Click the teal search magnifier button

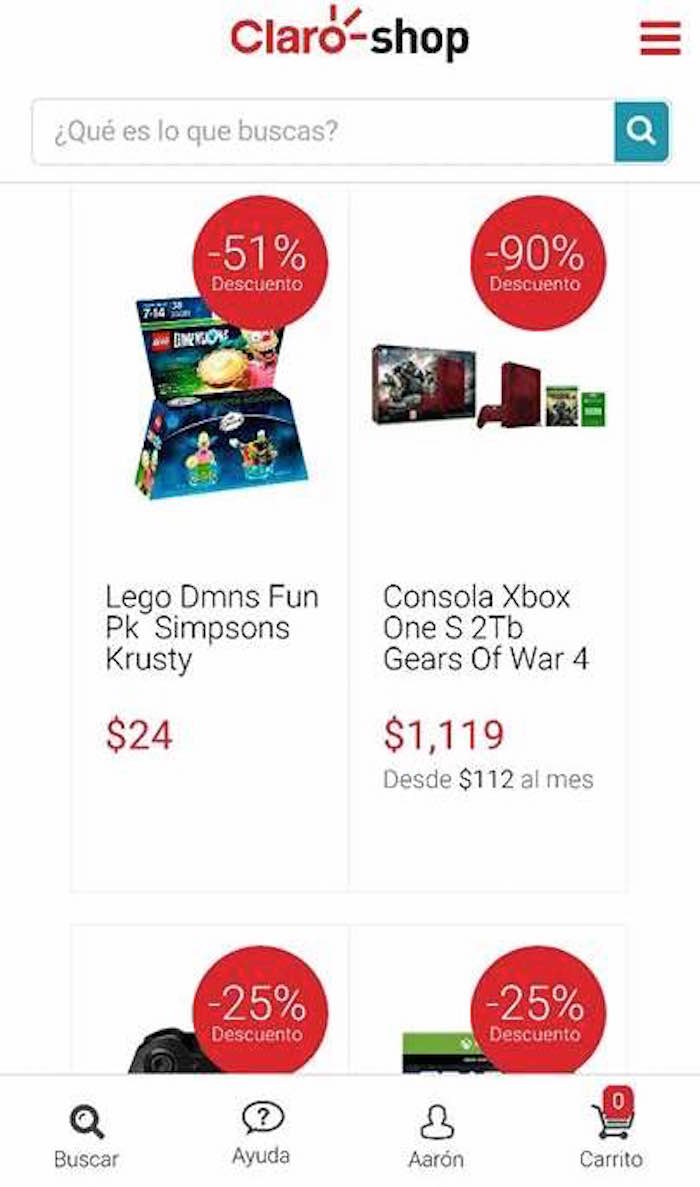coord(641,131)
